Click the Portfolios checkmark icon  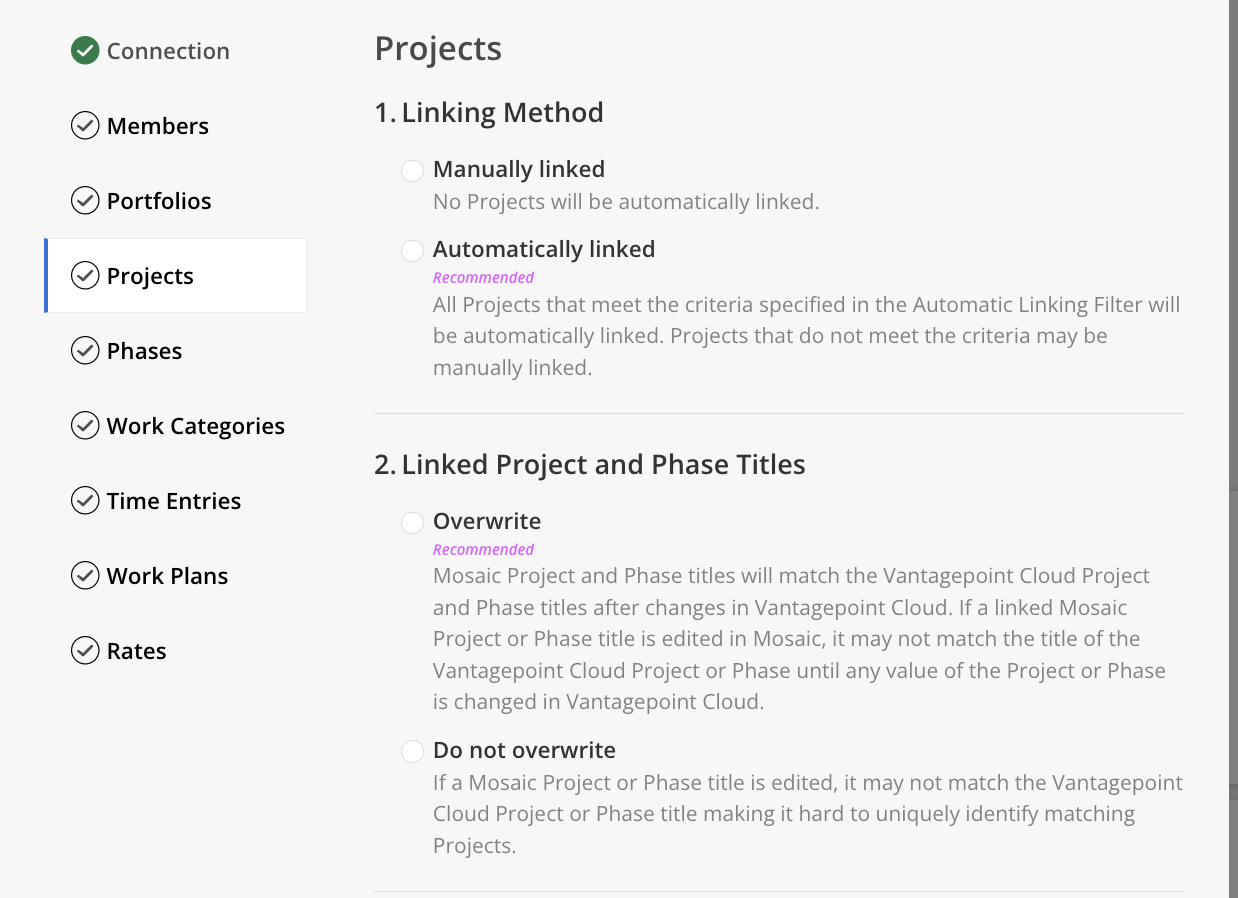tap(85, 201)
